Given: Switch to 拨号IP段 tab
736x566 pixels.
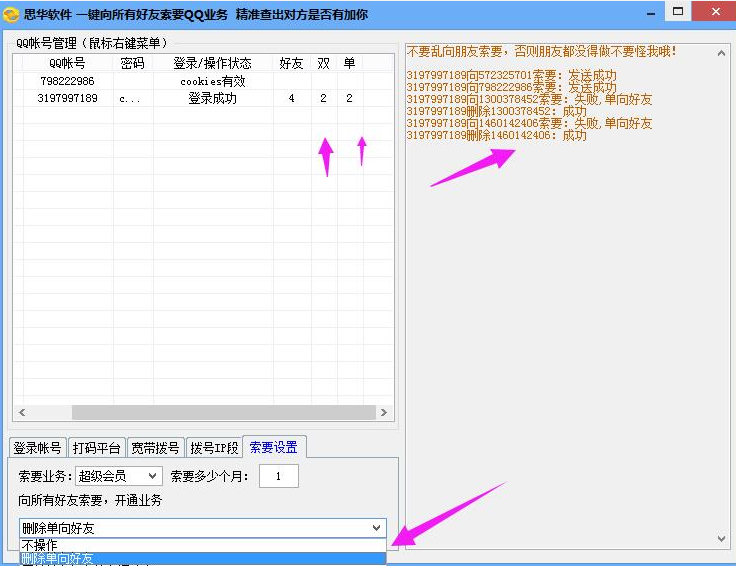Looking at the screenshot, I should 215,448.
